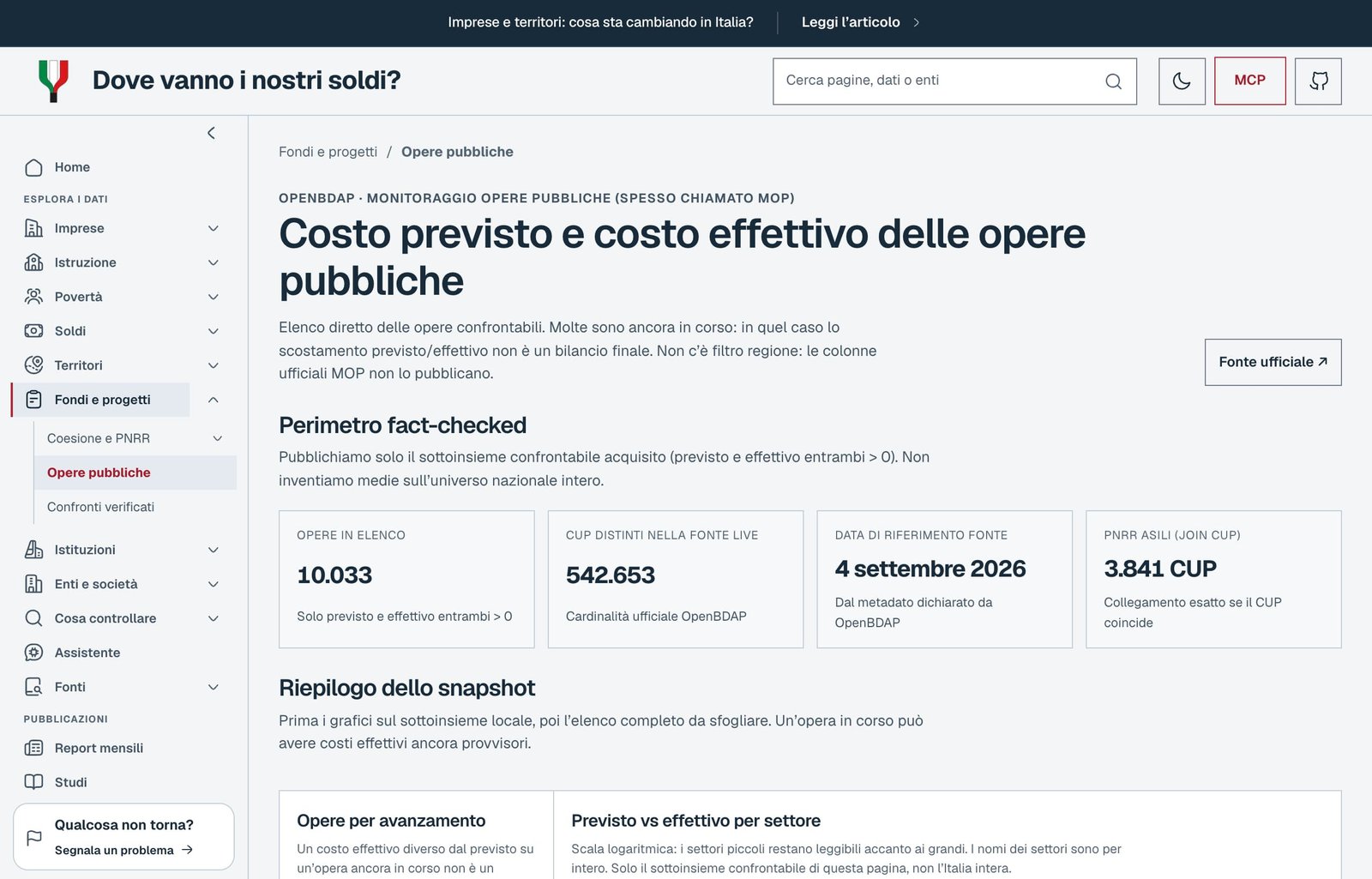Image resolution: width=1372 pixels, height=879 pixels.
Task: Expand the Povertà section chevron
Action: [214, 297]
